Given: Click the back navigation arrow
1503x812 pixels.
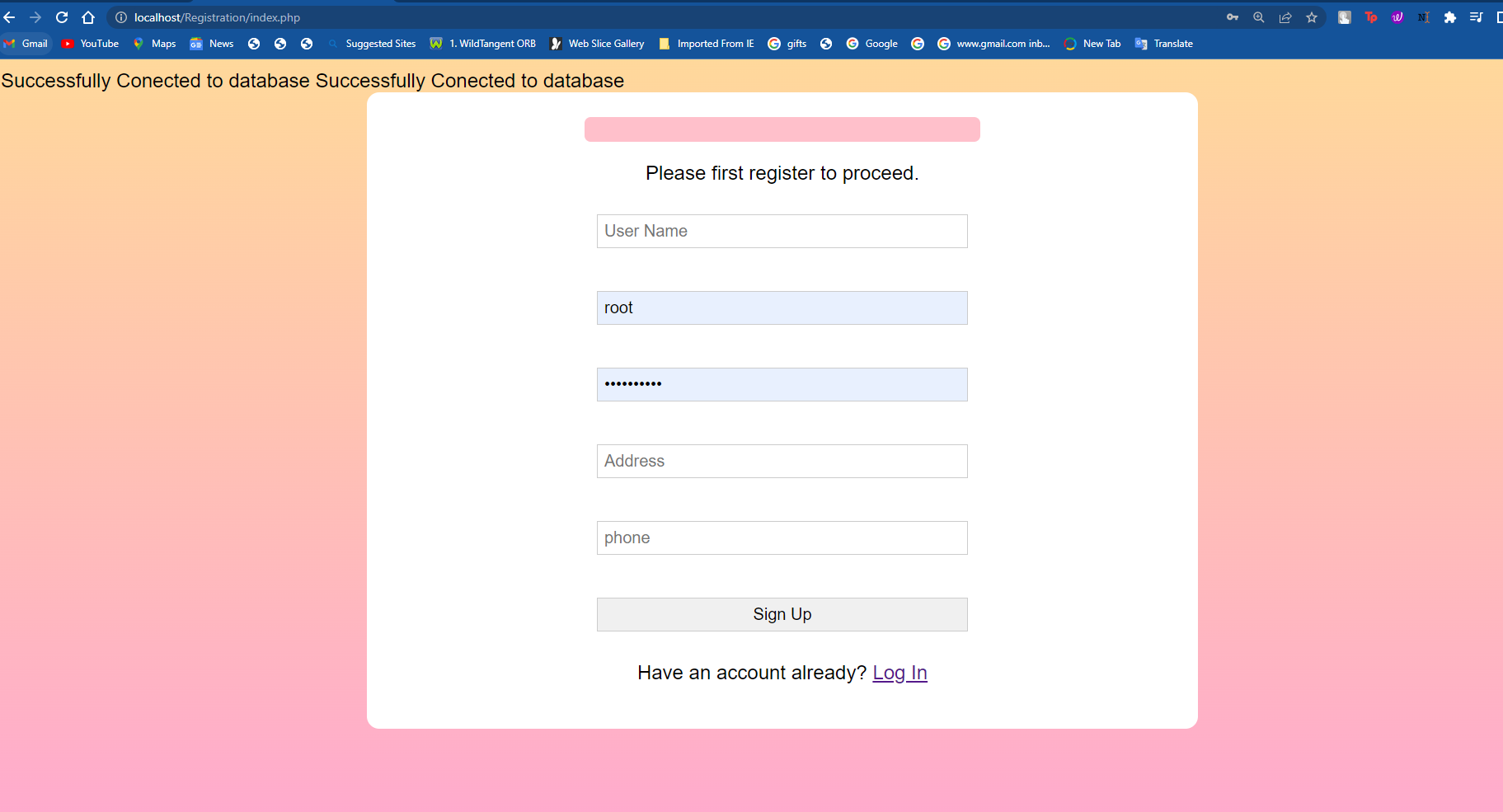Looking at the screenshot, I should tap(12, 16).
